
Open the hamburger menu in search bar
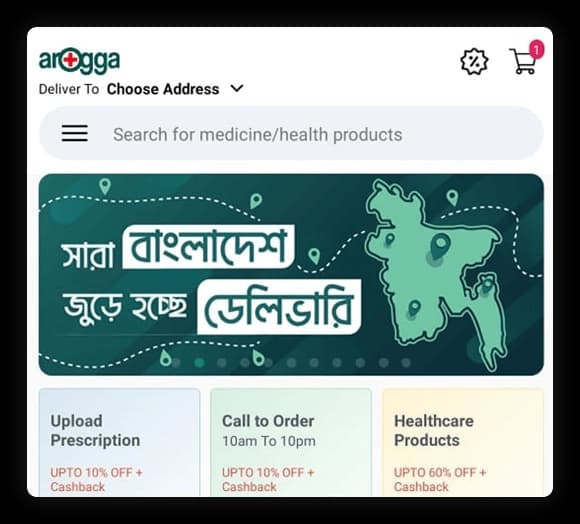coord(75,133)
